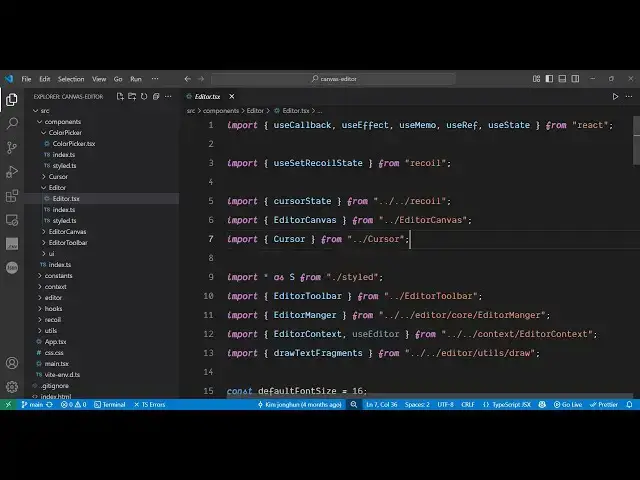Open the Accounts menu icon
Screen dimensions: 640x480
[x=12, y=363]
